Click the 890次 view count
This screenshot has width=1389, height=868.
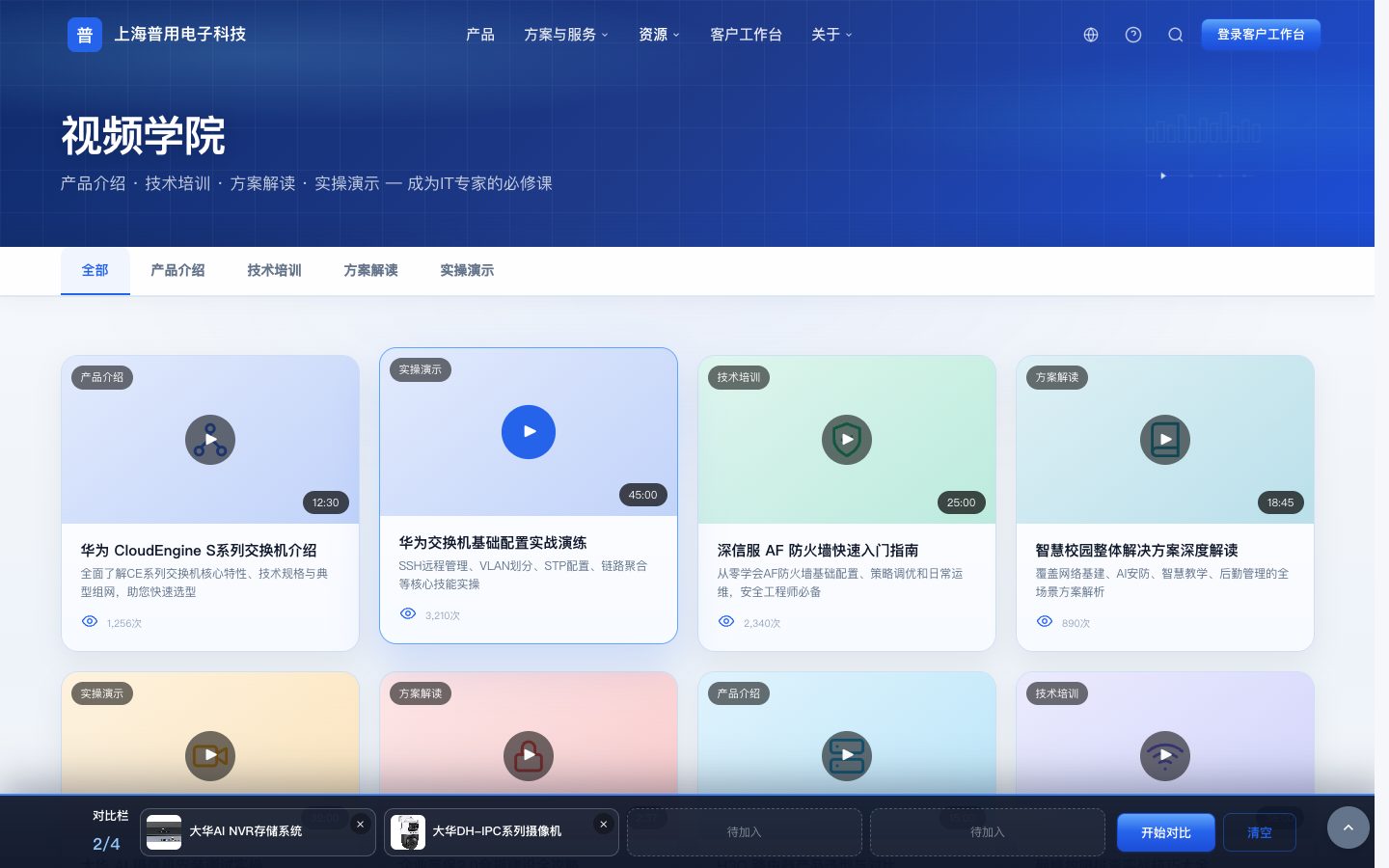1076,623
